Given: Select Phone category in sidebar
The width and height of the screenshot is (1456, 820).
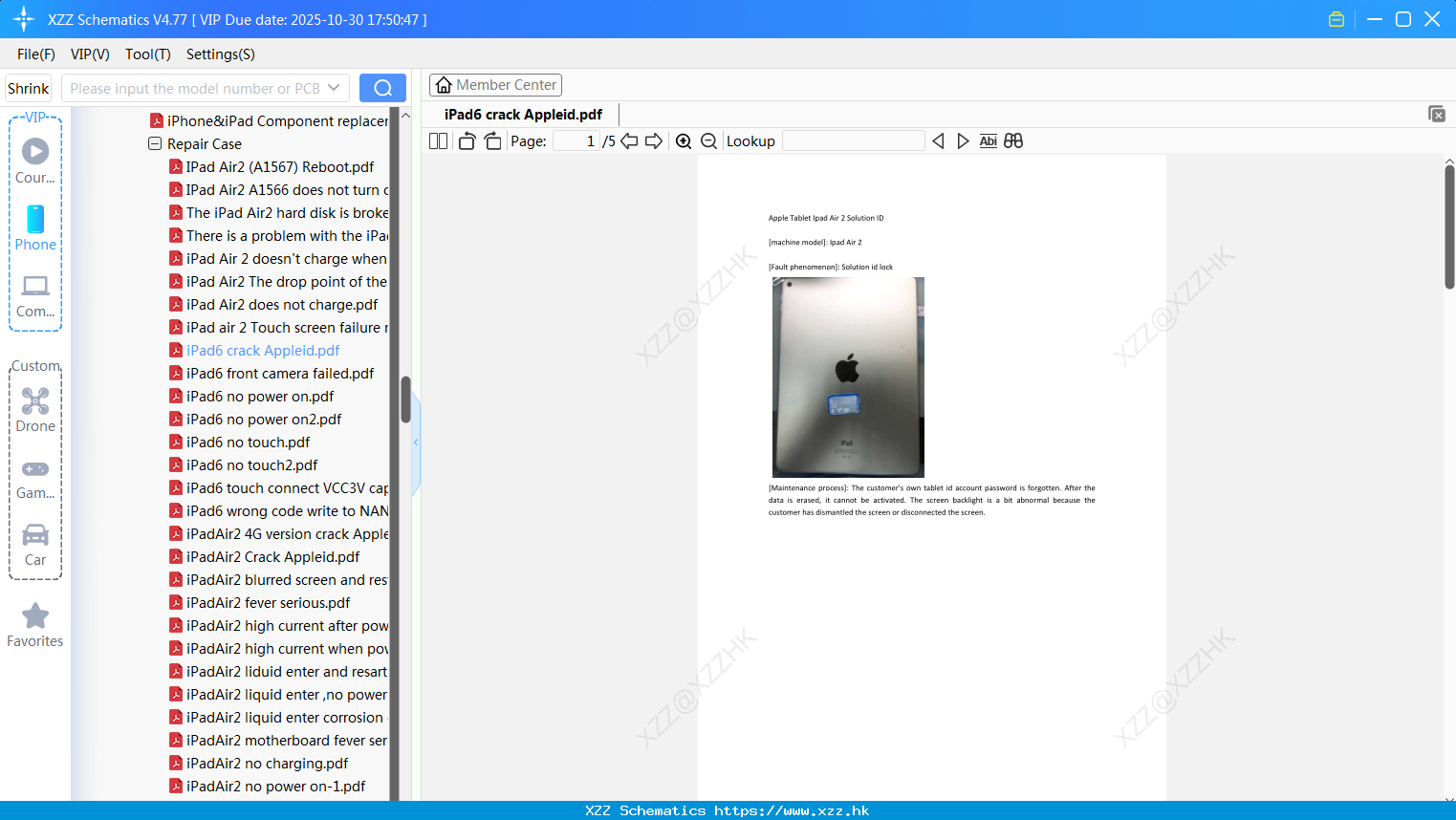Looking at the screenshot, I should (x=35, y=227).
